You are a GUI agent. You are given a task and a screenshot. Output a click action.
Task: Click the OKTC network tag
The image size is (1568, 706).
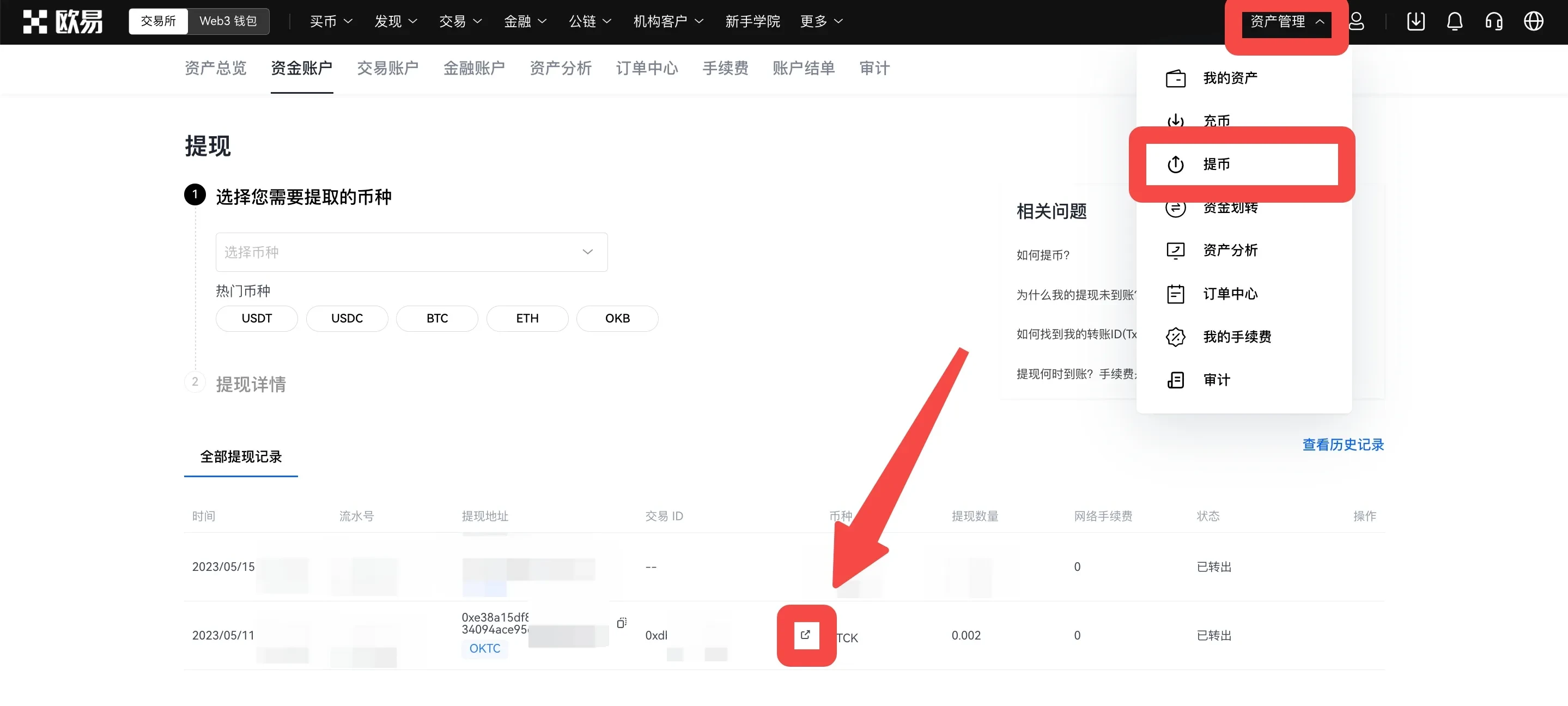point(484,648)
